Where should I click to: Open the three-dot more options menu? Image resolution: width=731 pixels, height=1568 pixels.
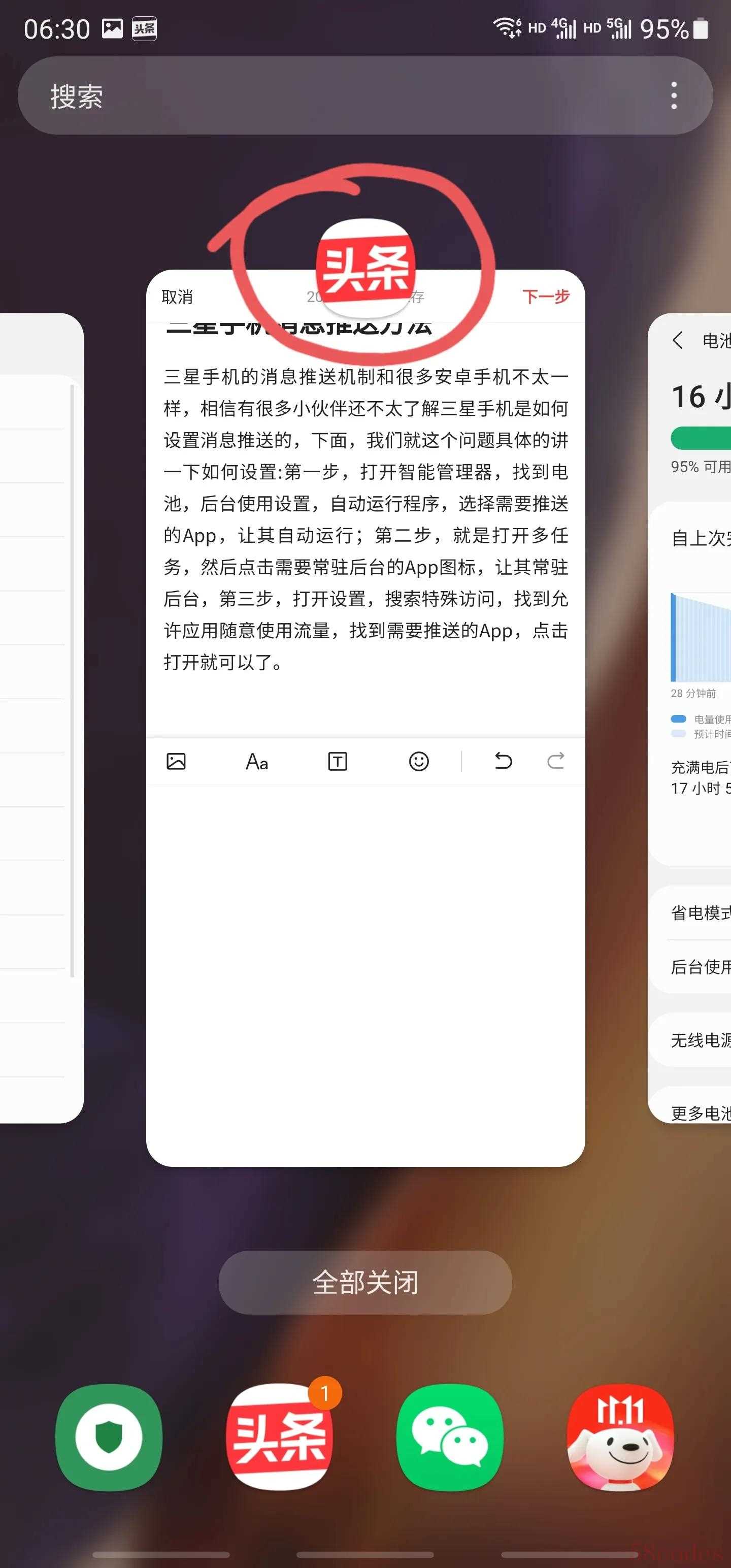(x=673, y=95)
